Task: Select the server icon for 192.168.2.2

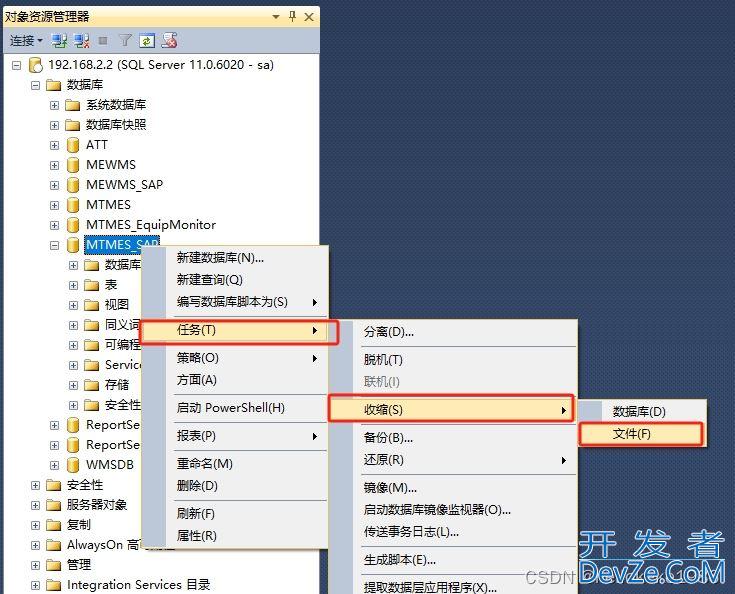Action: pos(36,65)
